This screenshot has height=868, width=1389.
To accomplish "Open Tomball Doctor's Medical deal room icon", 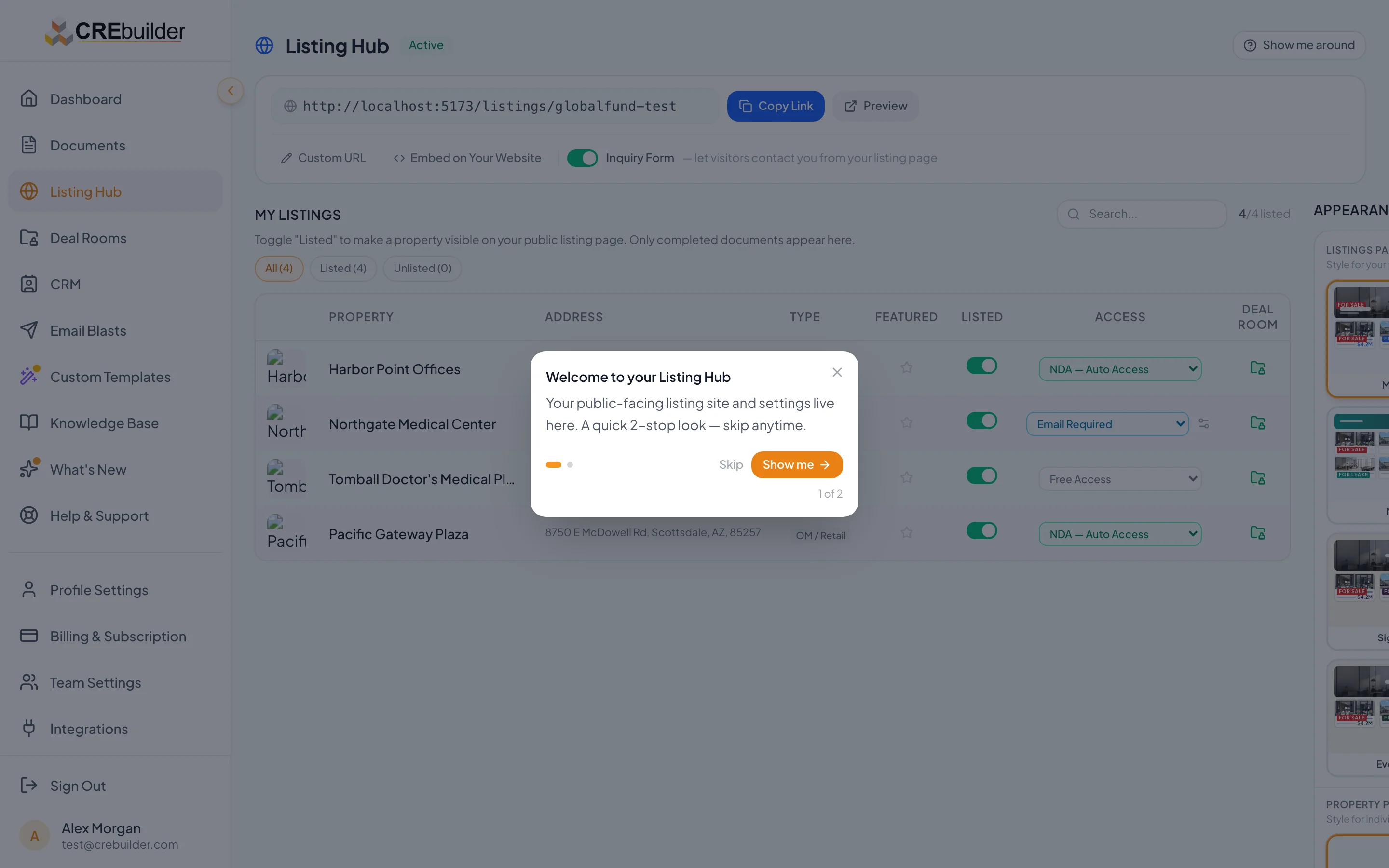I will click(1257, 477).
